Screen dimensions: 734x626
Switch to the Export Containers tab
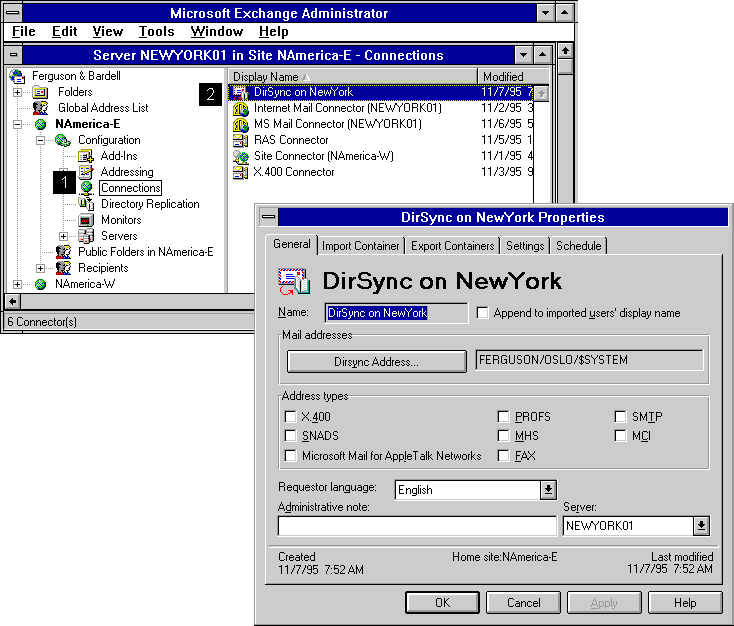452,246
